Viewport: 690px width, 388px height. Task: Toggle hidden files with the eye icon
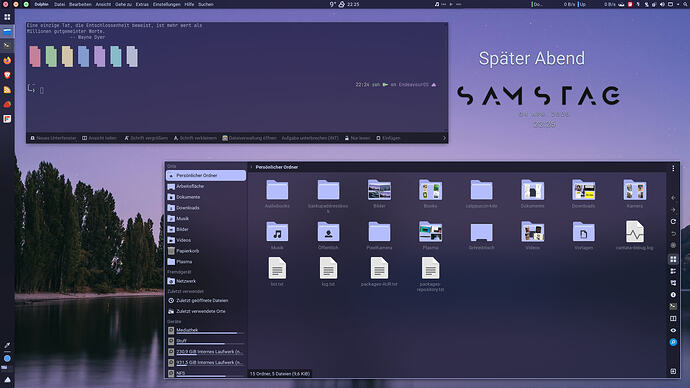(x=673, y=330)
